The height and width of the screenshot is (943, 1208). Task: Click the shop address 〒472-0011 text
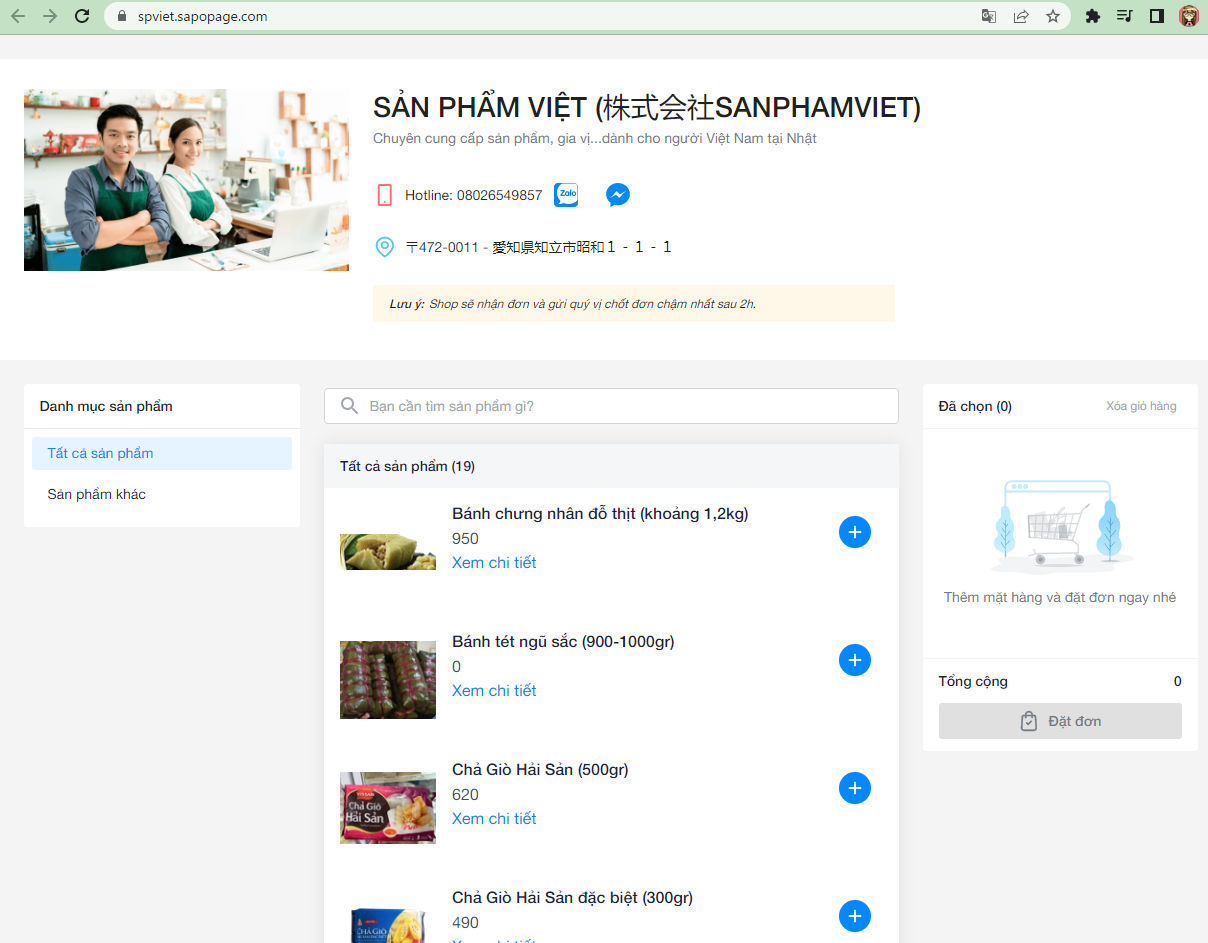(x=539, y=247)
